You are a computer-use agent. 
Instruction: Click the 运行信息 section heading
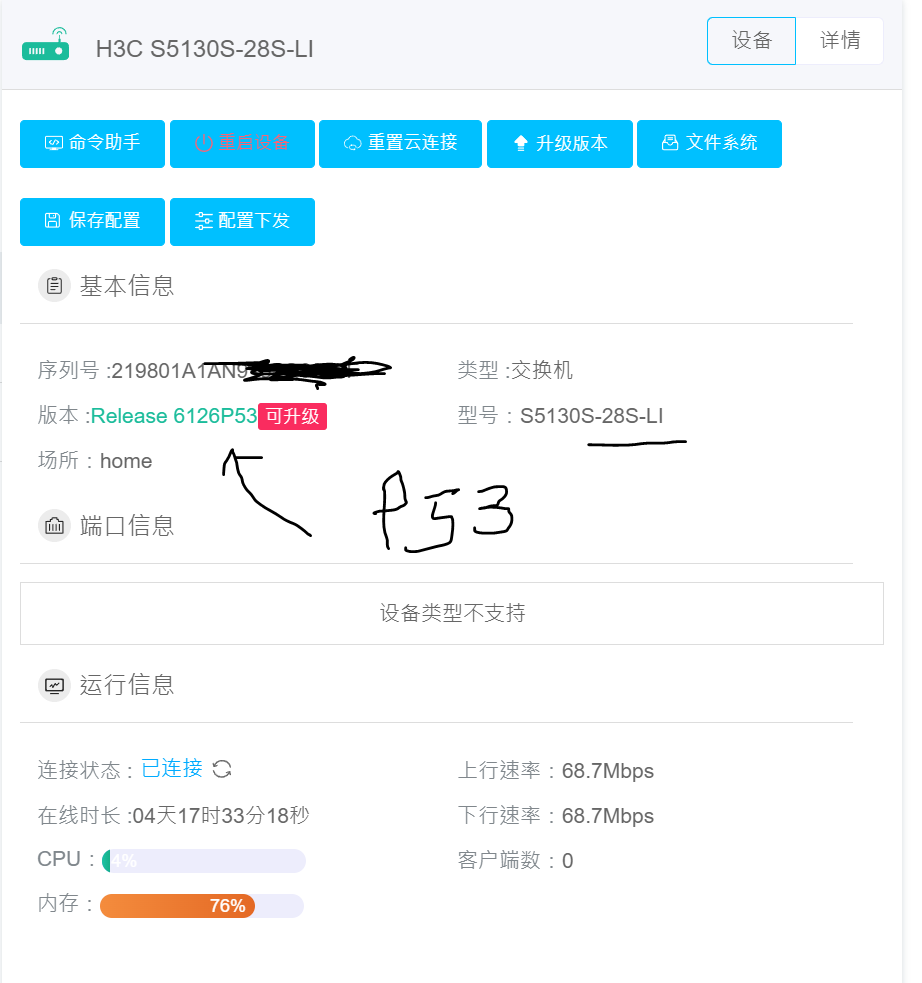pos(127,685)
